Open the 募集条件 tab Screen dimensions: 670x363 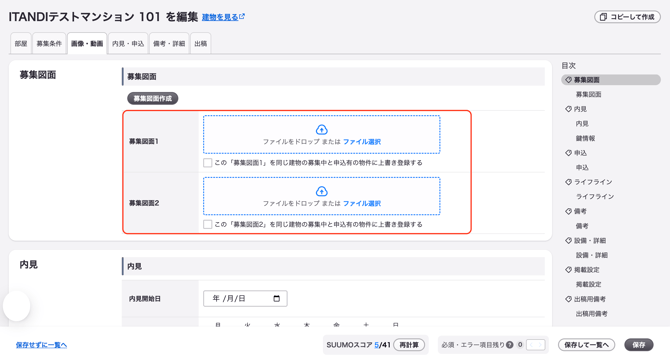(49, 44)
